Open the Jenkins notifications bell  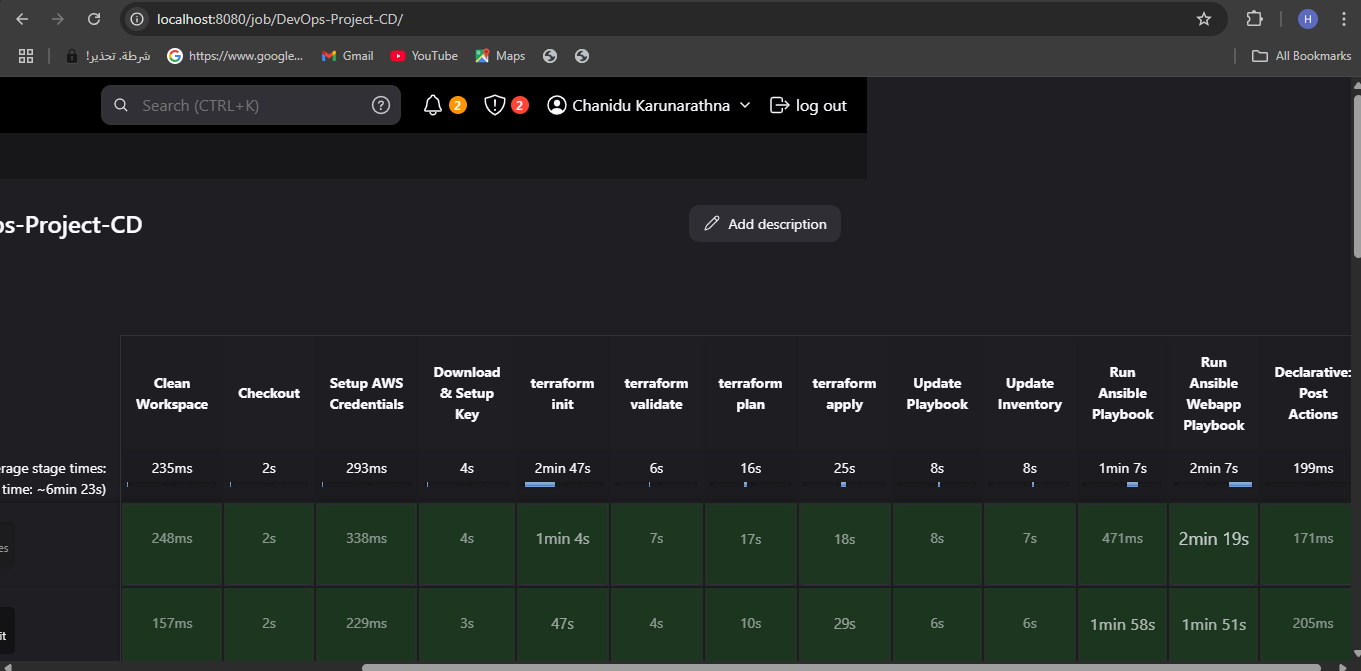(x=433, y=105)
